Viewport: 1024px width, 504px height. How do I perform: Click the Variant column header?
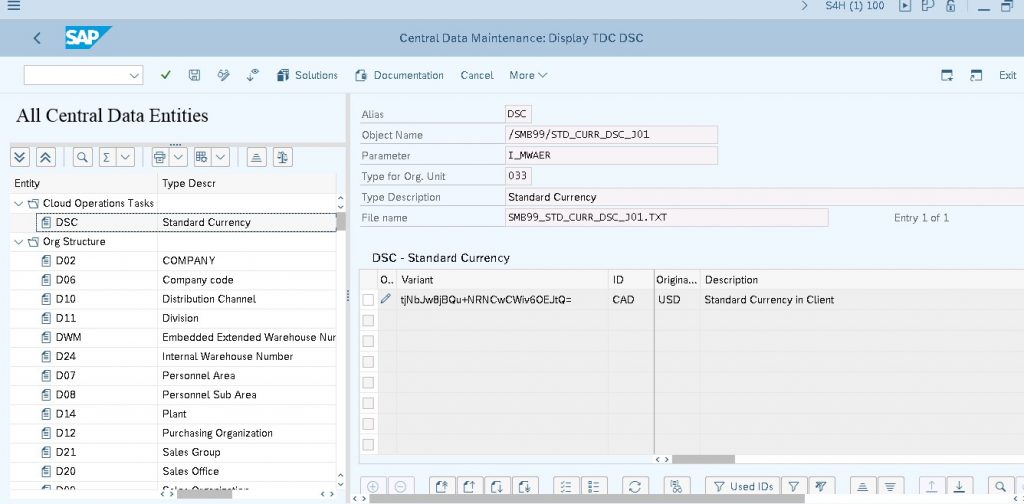[x=503, y=280]
